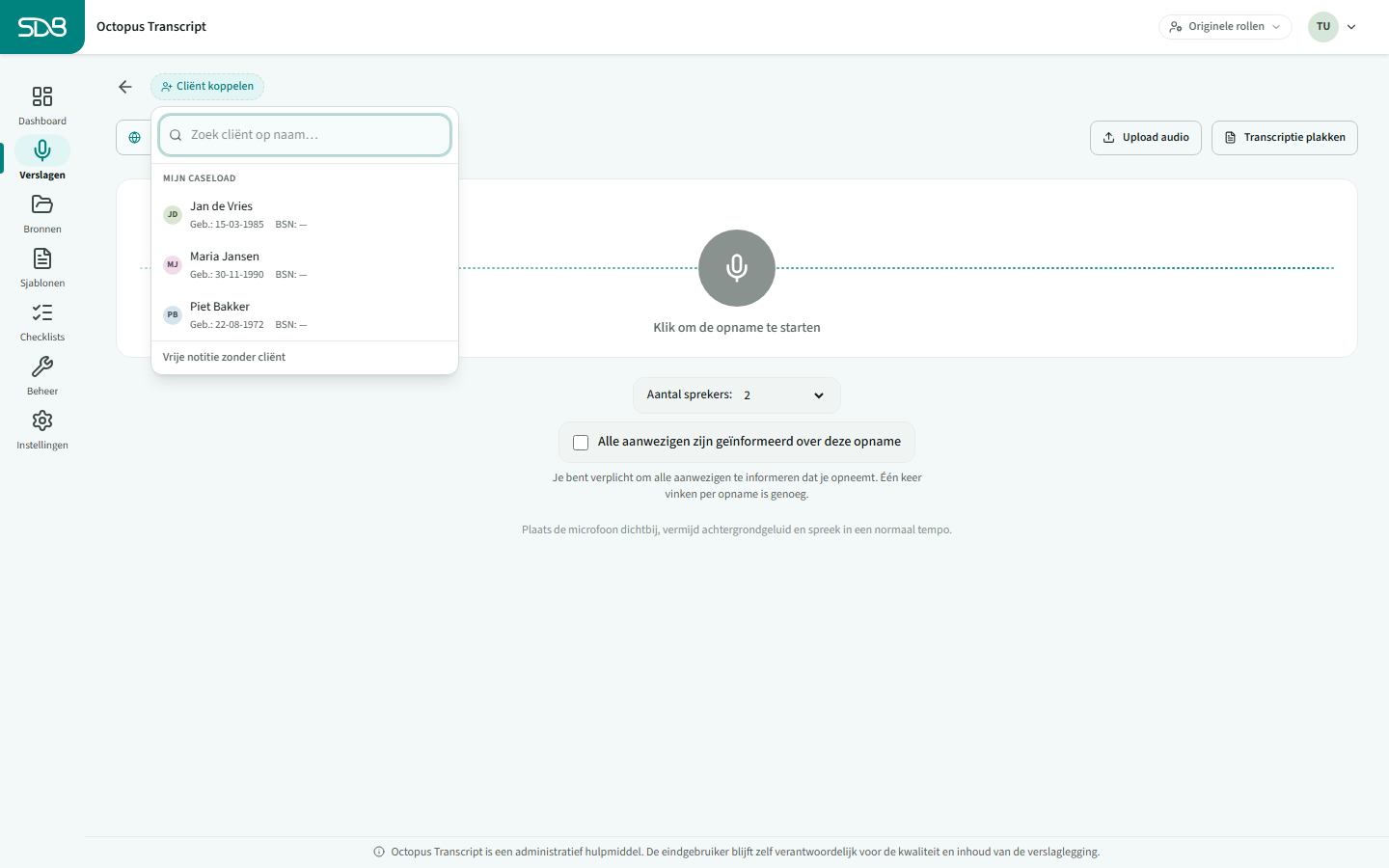
Task: Click the Mijn Caseload heading
Action: click(200, 178)
